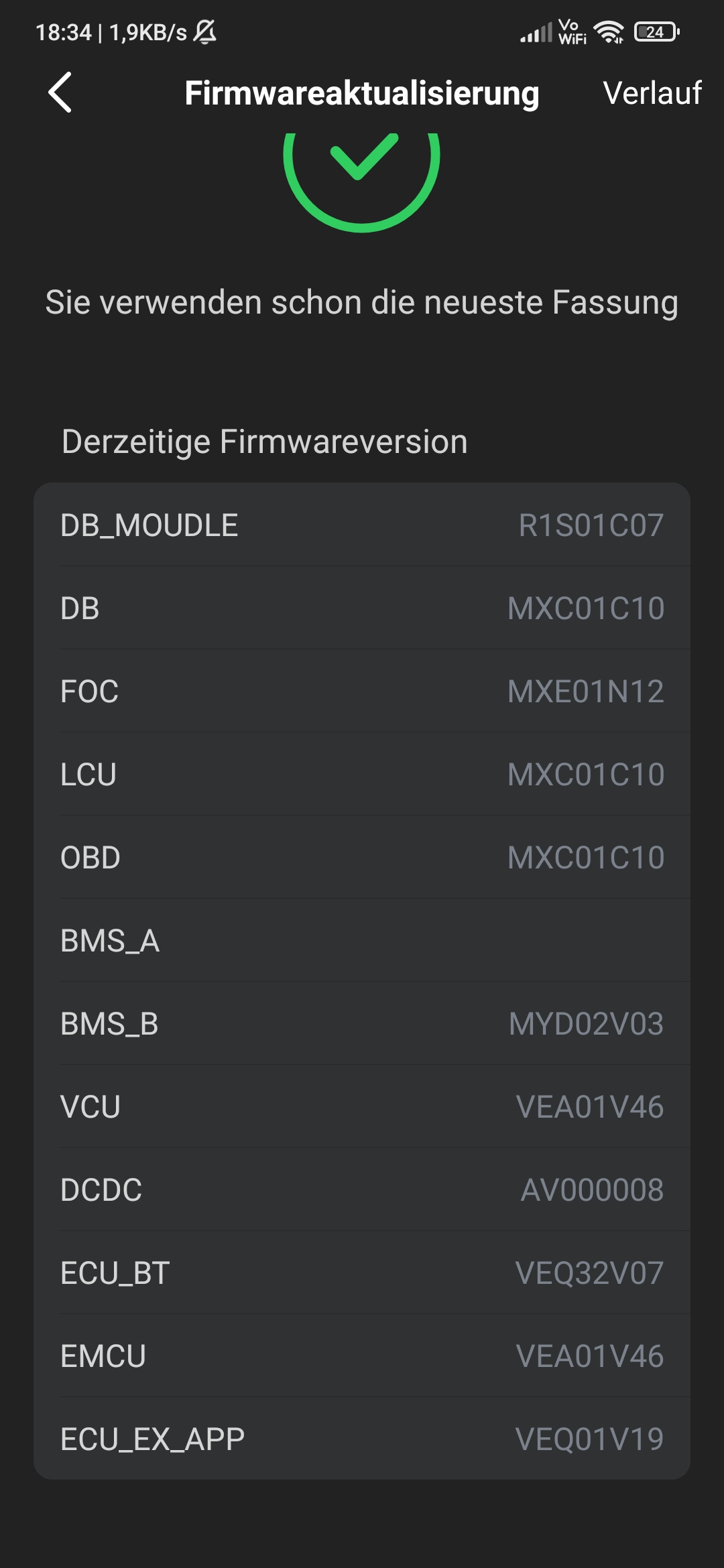
Task: Select the ECU_BT firmware row
Action: pyautogui.click(x=362, y=1272)
